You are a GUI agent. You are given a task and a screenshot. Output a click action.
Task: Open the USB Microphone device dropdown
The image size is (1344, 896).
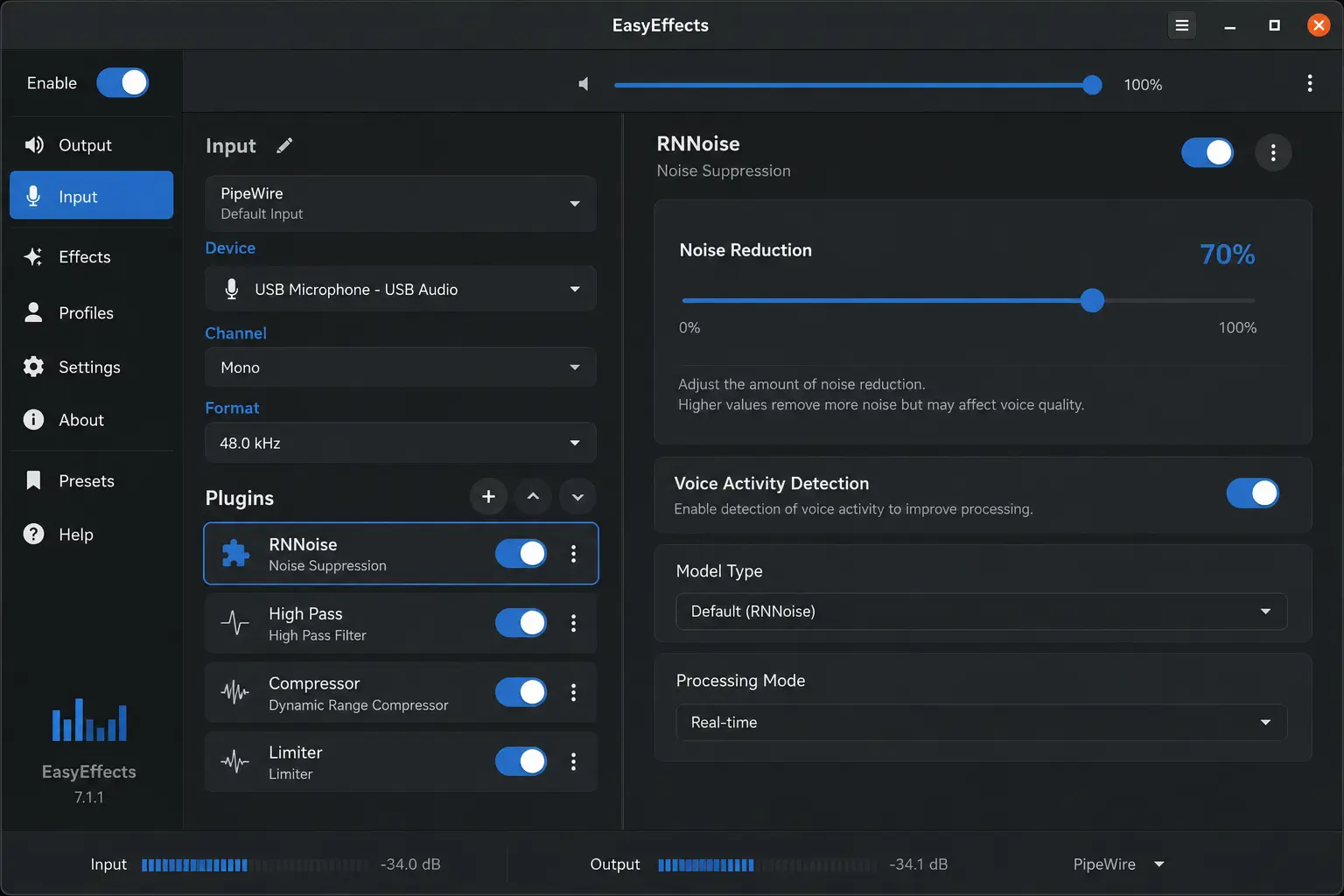click(401, 289)
